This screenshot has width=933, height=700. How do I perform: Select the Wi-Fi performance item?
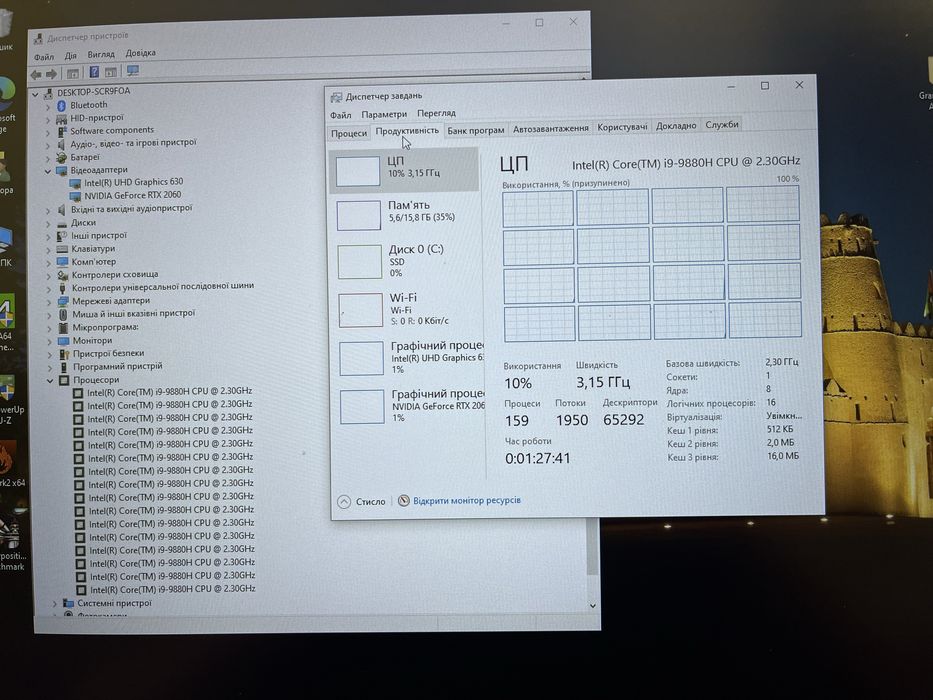(408, 310)
